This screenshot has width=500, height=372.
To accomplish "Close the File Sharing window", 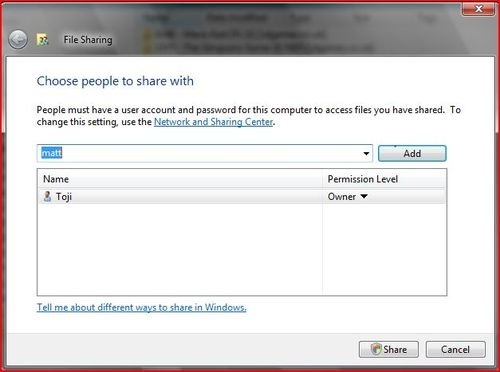I will click(x=478, y=9).
